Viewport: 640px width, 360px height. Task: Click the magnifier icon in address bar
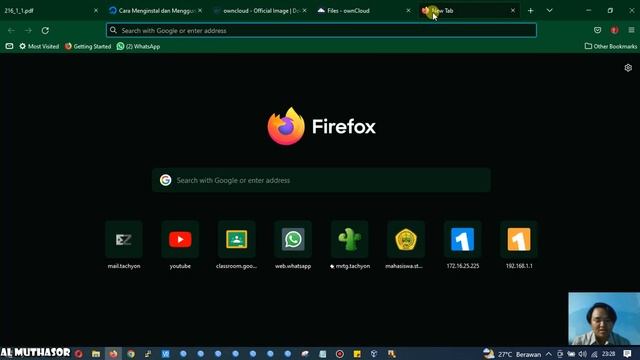[113, 30]
